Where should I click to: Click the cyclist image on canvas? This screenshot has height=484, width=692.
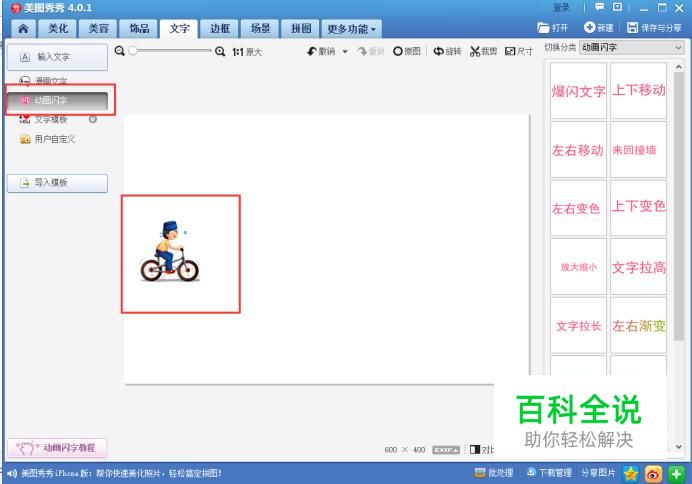tap(170, 251)
